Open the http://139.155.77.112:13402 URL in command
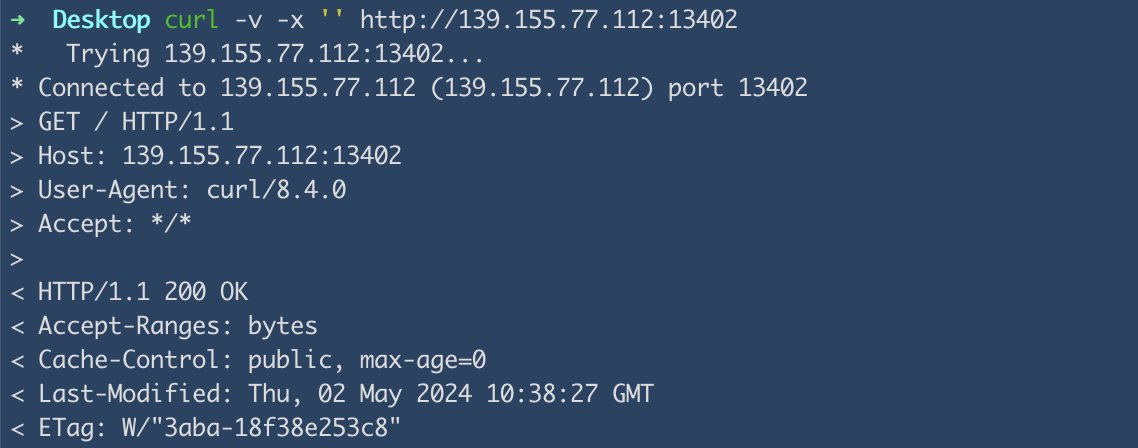Image resolution: width=1138 pixels, height=448 pixels. pyautogui.click(x=552, y=19)
